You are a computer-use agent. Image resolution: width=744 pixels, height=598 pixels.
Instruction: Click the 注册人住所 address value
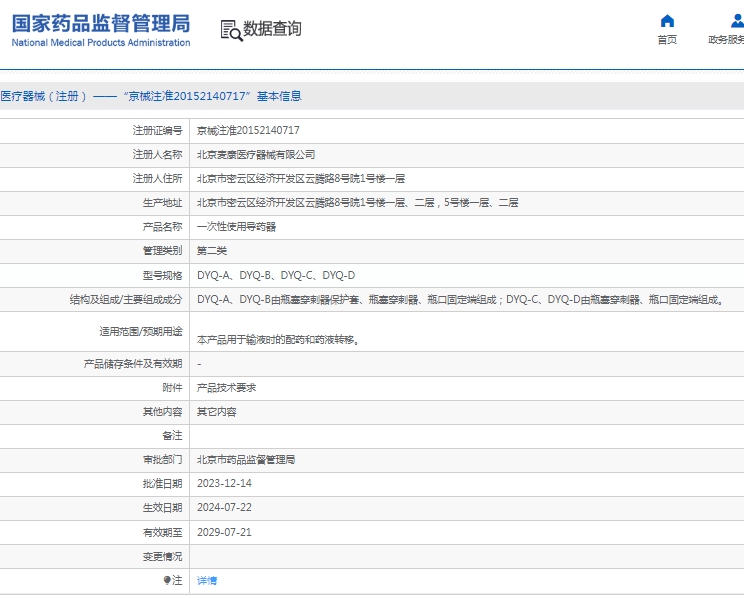tap(301, 178)
